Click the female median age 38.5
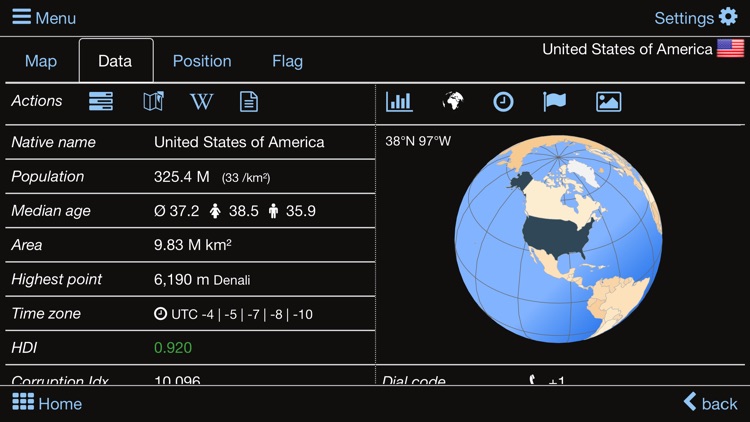This screenshot has height=422, width=750. click(x=243, y=211)
